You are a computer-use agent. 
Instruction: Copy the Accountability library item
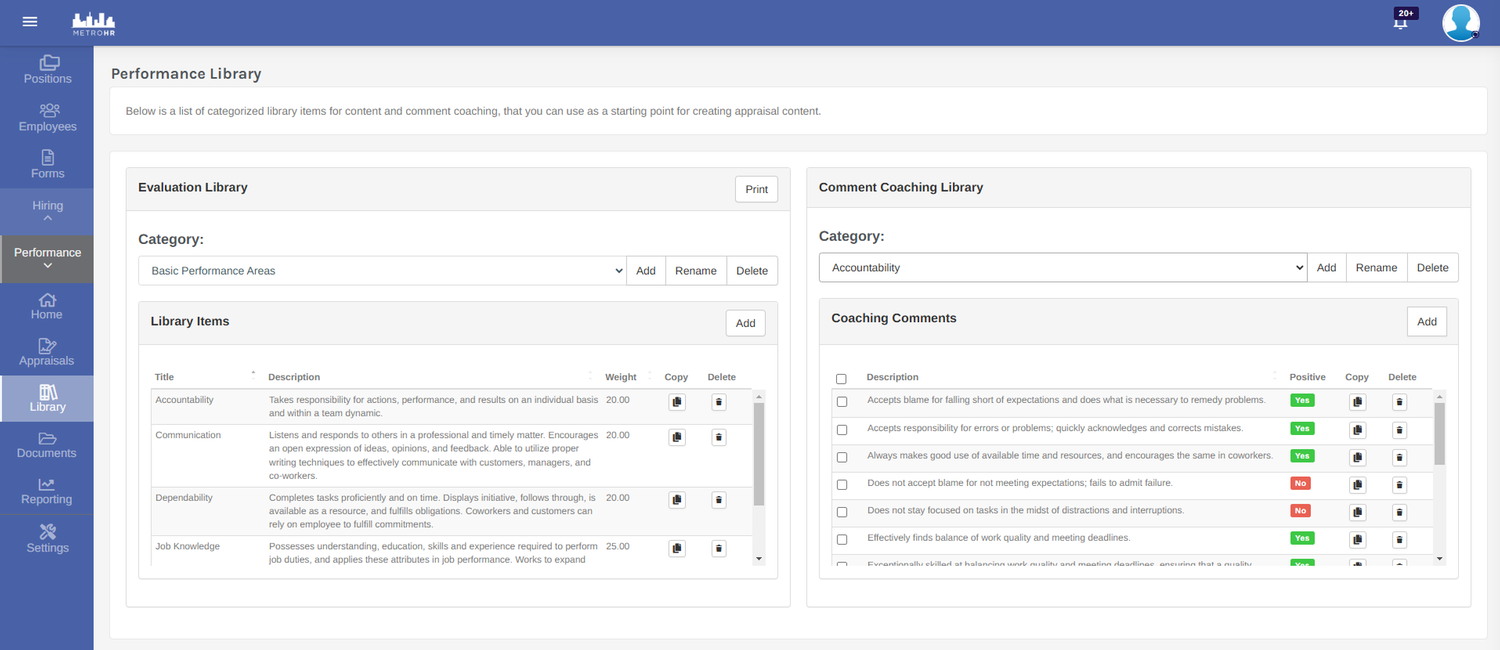click(x=677, y=401)
